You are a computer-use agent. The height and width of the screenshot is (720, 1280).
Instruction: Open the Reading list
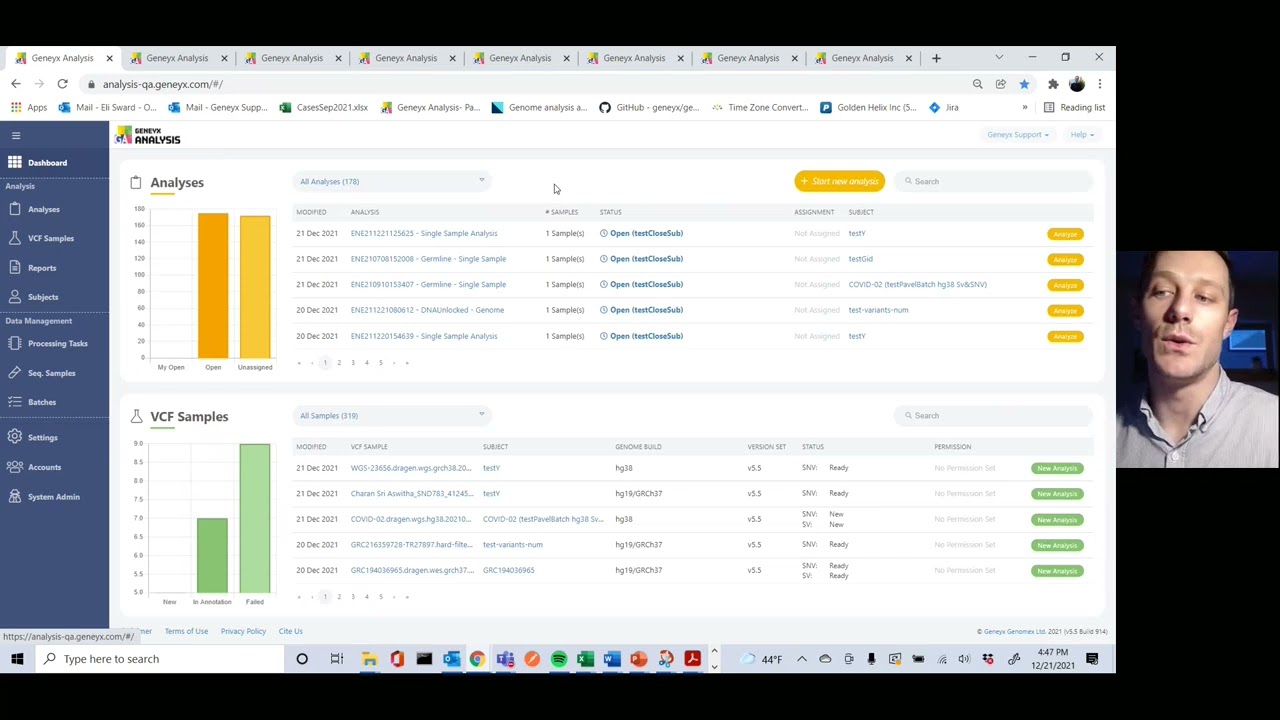tap(1075, 108)
